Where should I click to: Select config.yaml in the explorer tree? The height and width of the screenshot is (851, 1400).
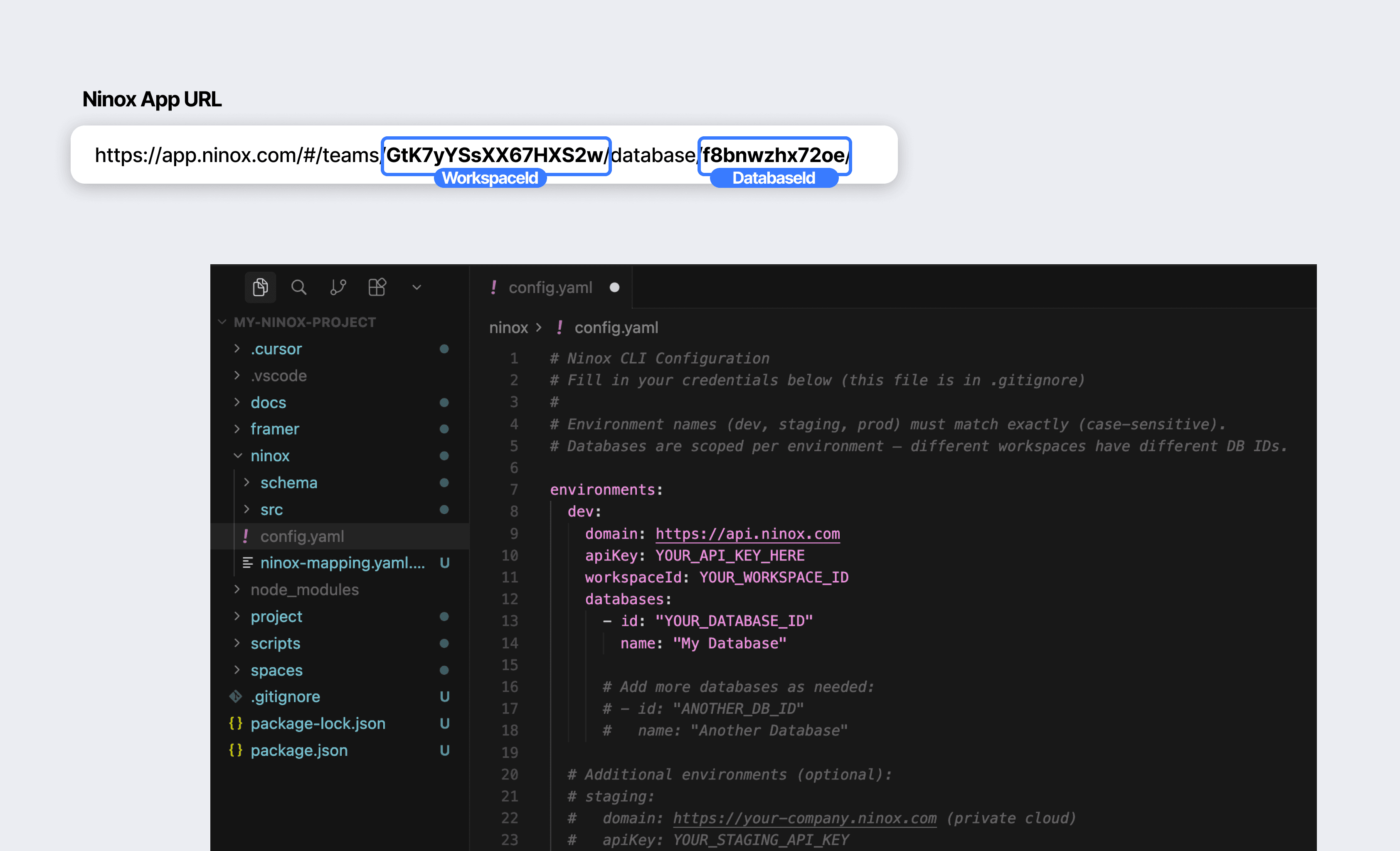[302, 536]
